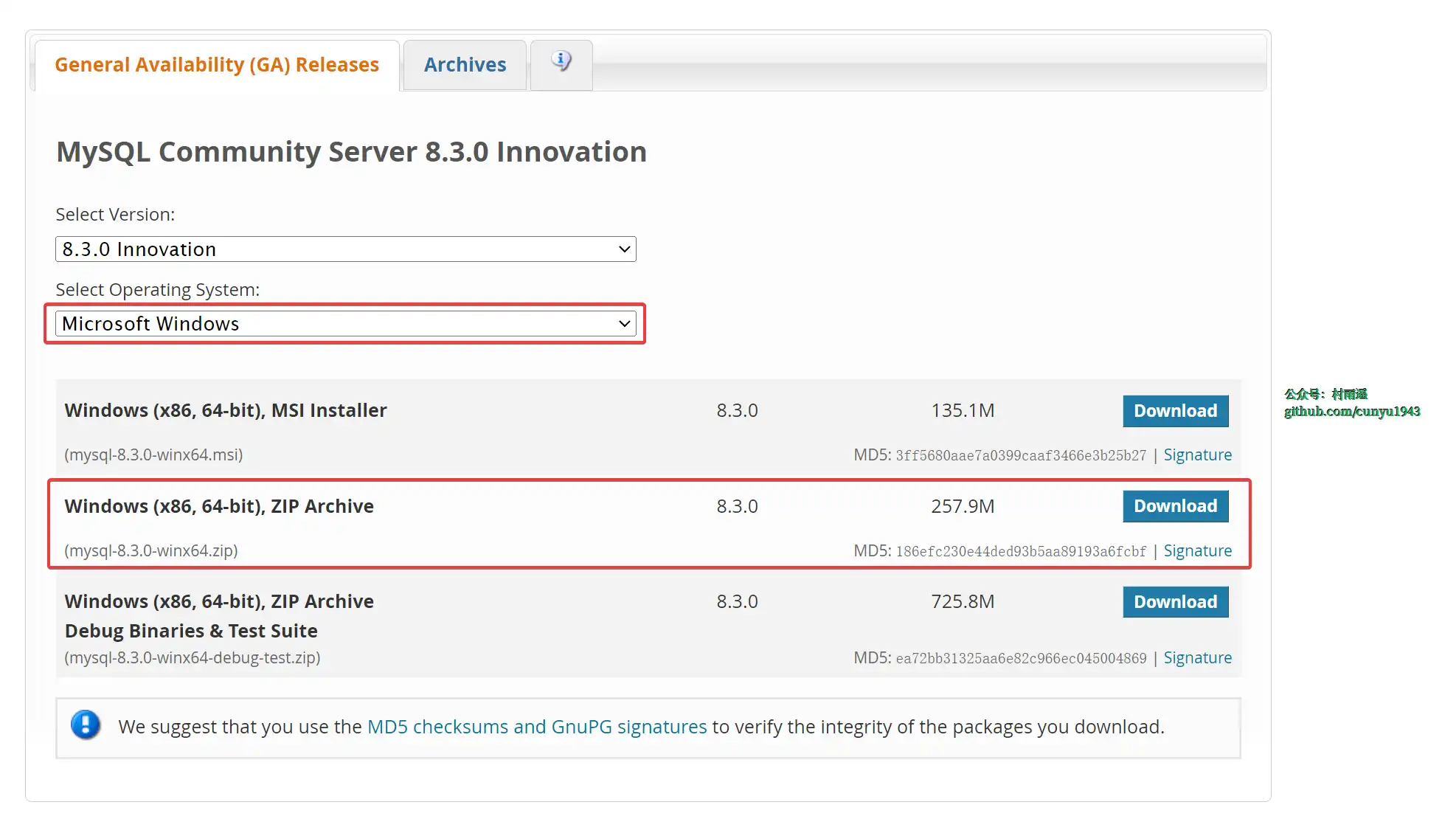Download the 257.9M ZIP Archive

pyautogui.click(x=1175, y=506)
